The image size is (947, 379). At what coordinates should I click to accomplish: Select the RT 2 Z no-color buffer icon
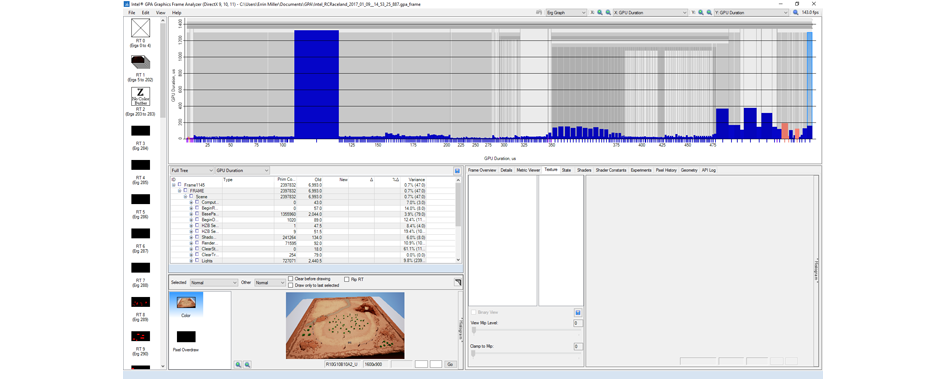140,96
